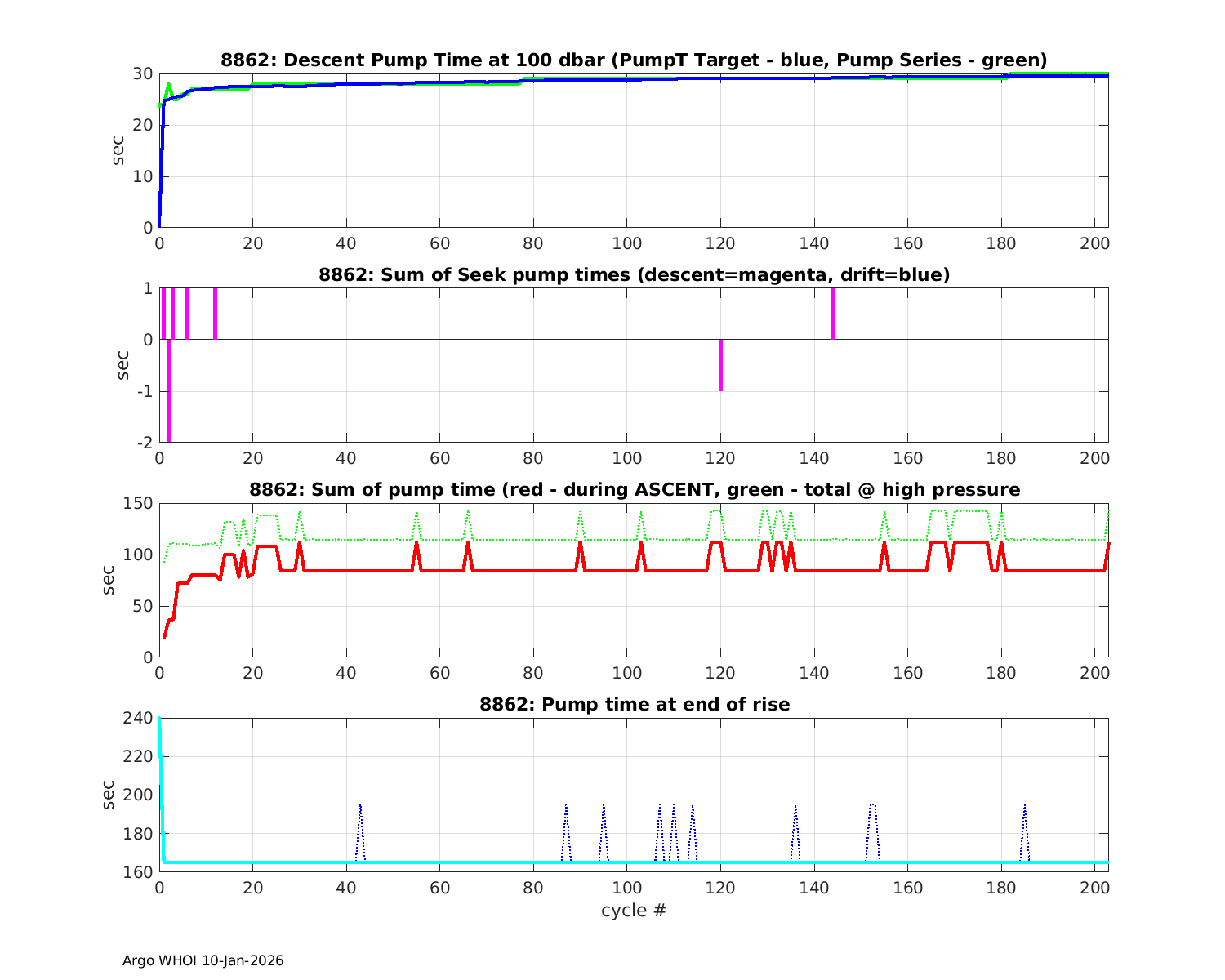Select the red ascent peak at cycle 155
Viewport: 1225px width, 980px height.
884,543
